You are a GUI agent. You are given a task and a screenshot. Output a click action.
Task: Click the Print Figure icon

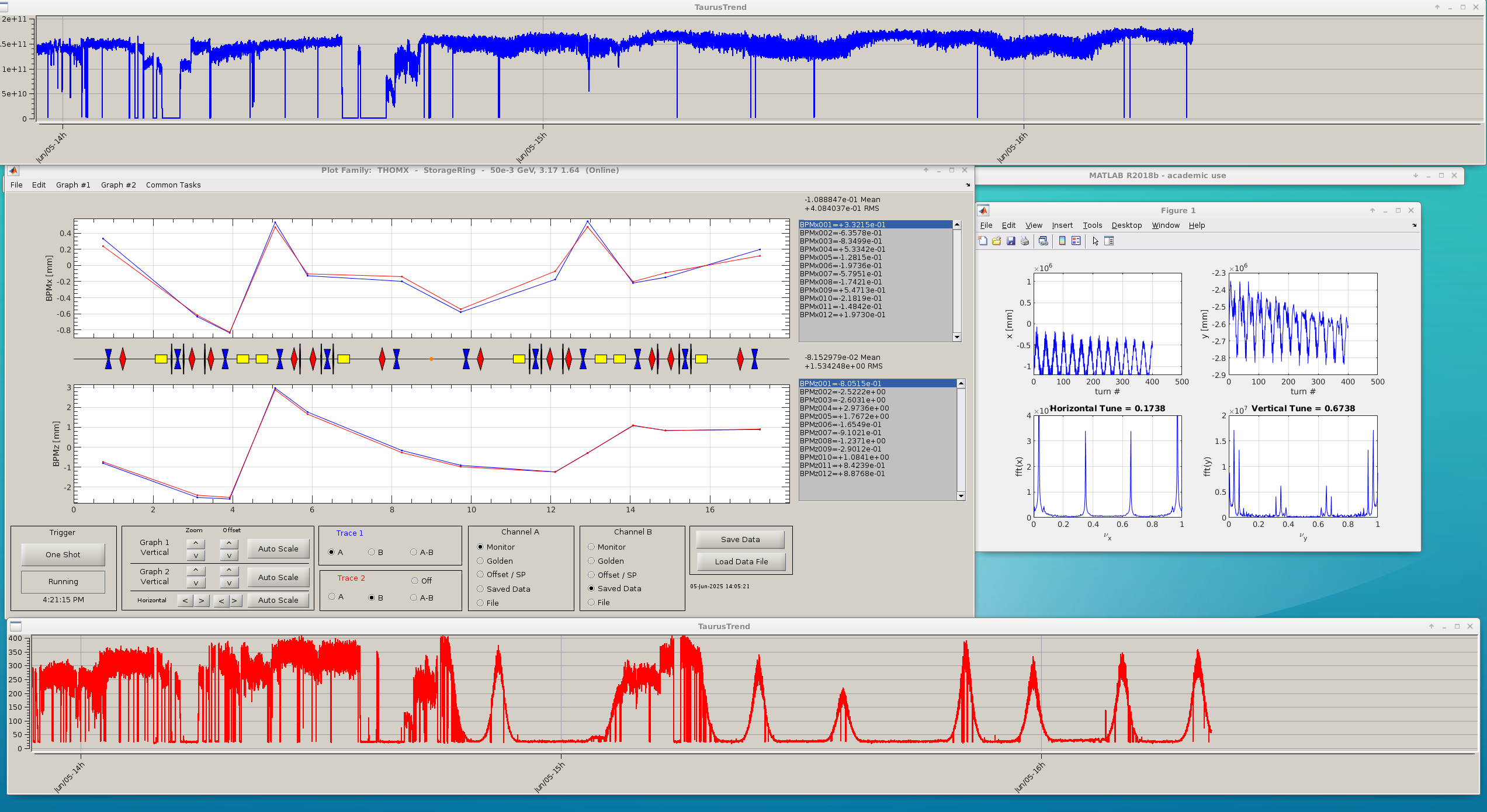point(1025,241)
